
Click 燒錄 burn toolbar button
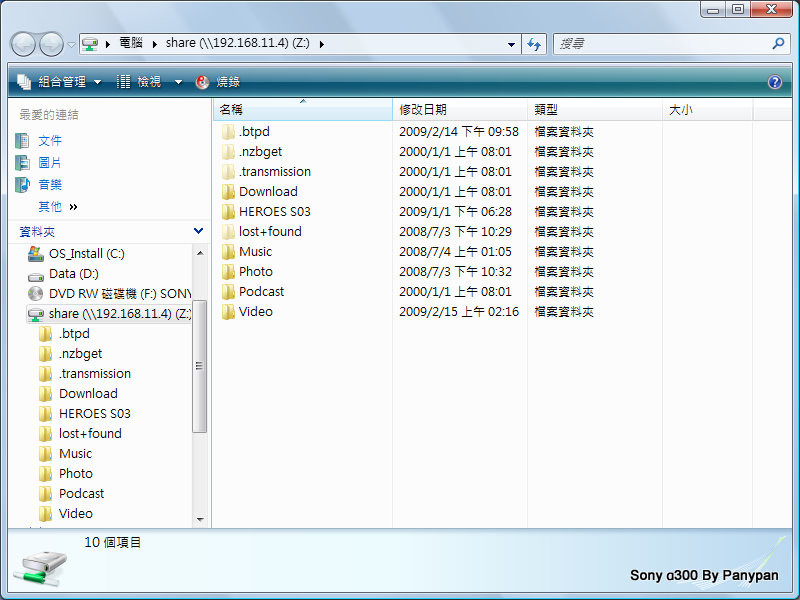tap(218, 82)
